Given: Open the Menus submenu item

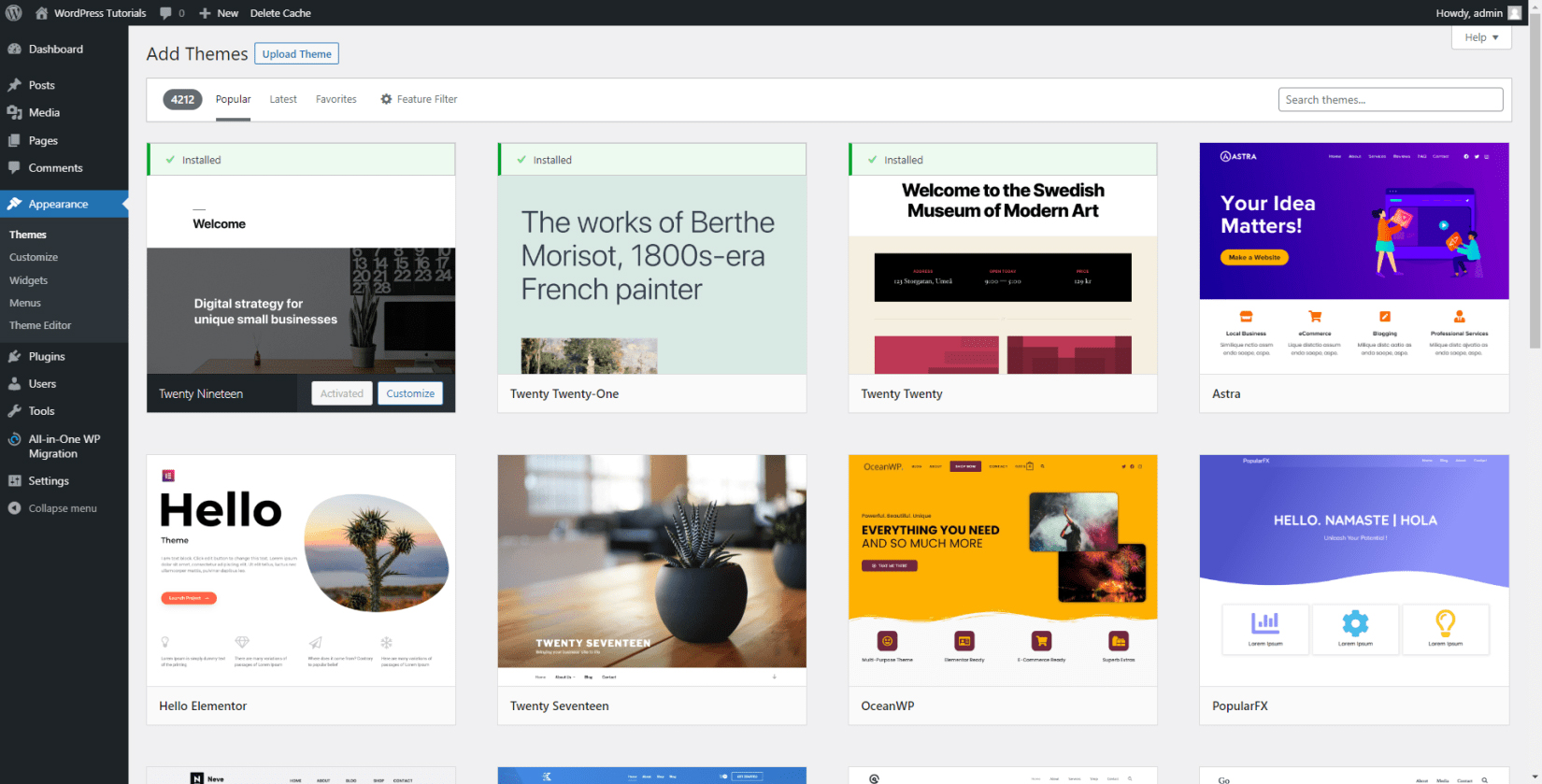Looking at the screenshot, I should click(25, 303).
